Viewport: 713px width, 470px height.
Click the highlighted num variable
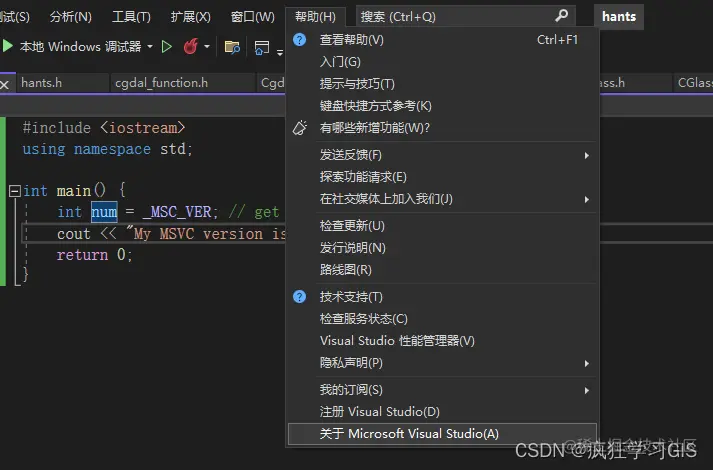coord(104,212)
